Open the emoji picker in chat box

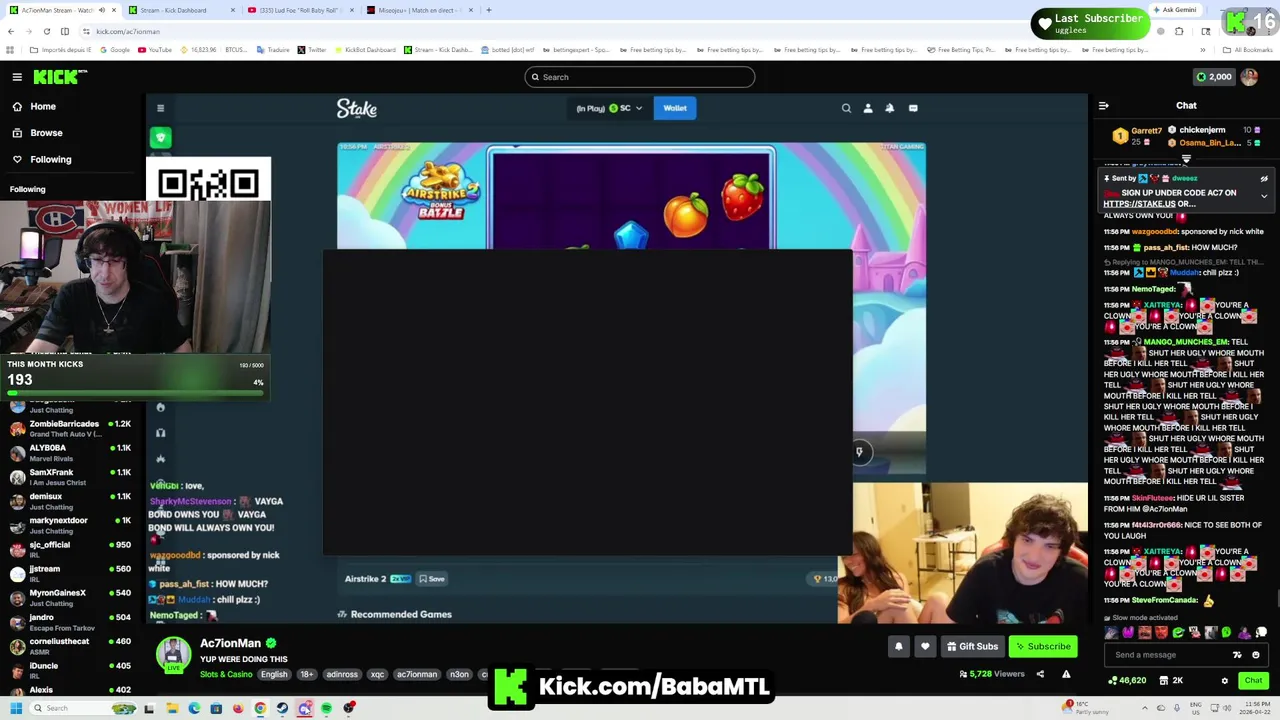pos(1256,655)
